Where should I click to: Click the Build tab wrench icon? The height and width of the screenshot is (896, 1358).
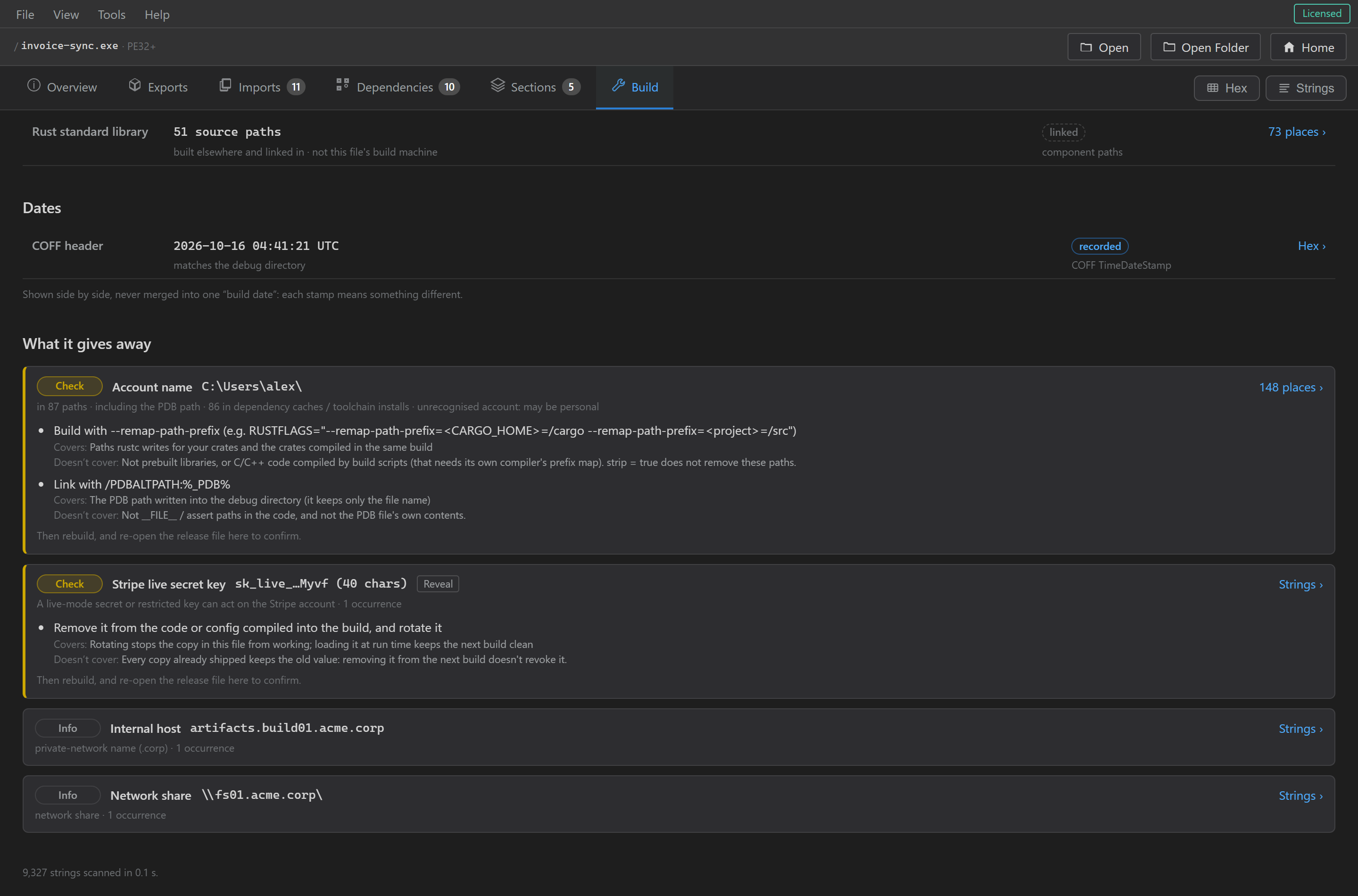(618, 86)
